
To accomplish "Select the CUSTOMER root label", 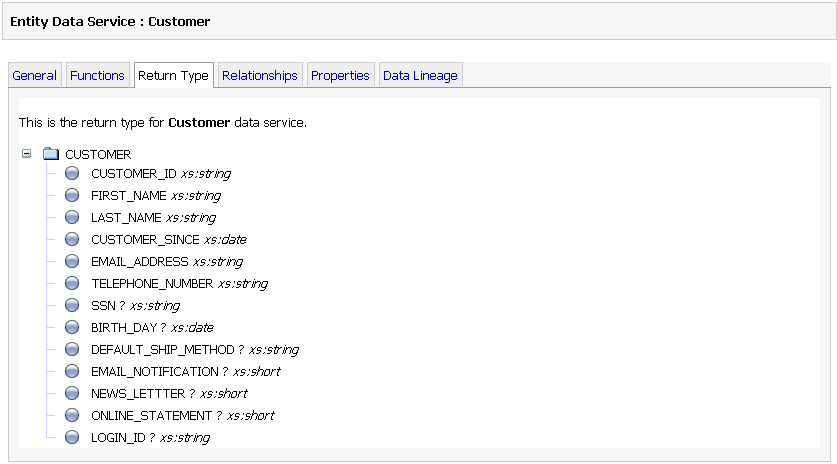I will (98, 154).
